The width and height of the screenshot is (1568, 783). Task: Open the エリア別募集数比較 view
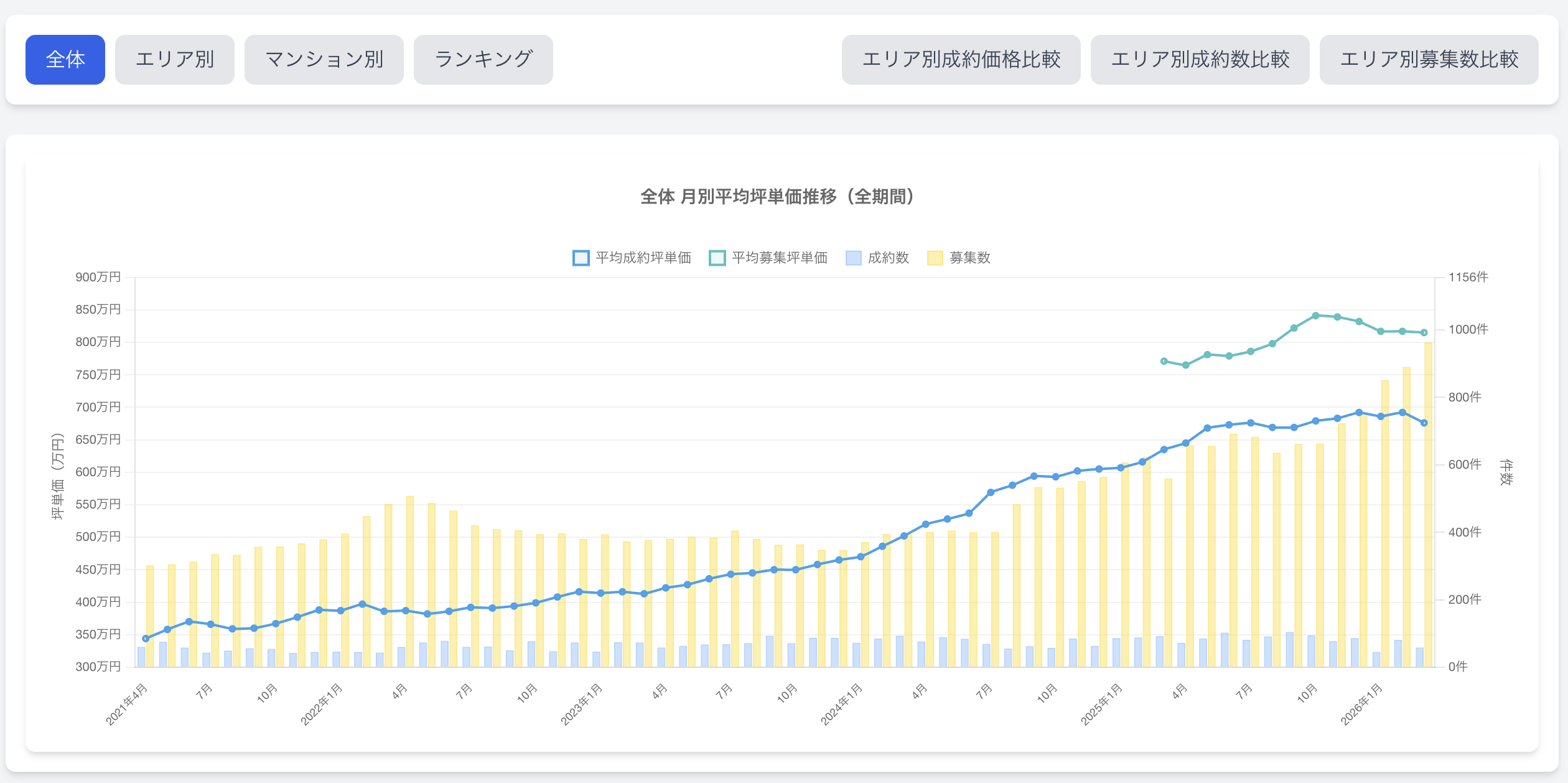click(x=1429, y=60)
